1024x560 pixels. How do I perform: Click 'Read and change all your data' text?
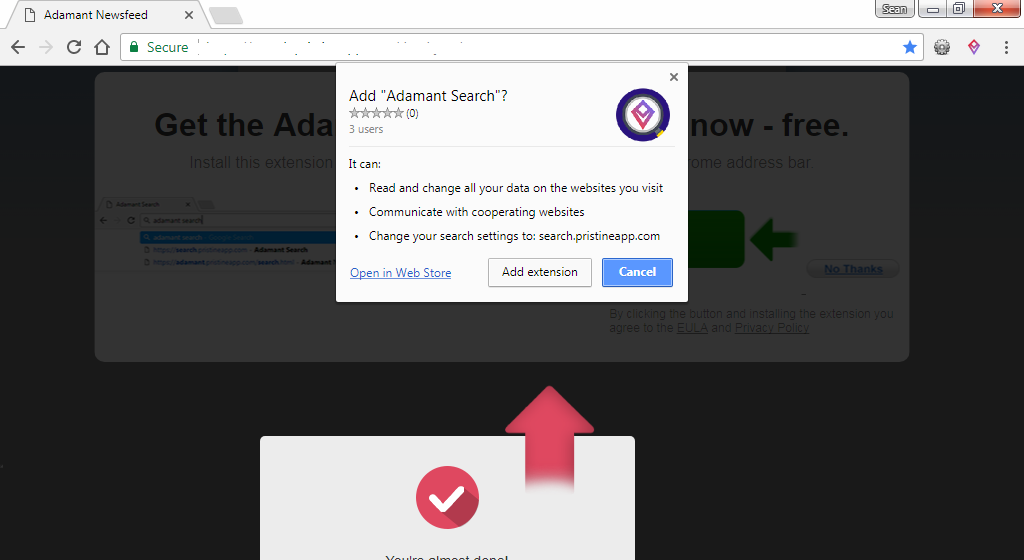pyautogui.click(x=516, y=188)
